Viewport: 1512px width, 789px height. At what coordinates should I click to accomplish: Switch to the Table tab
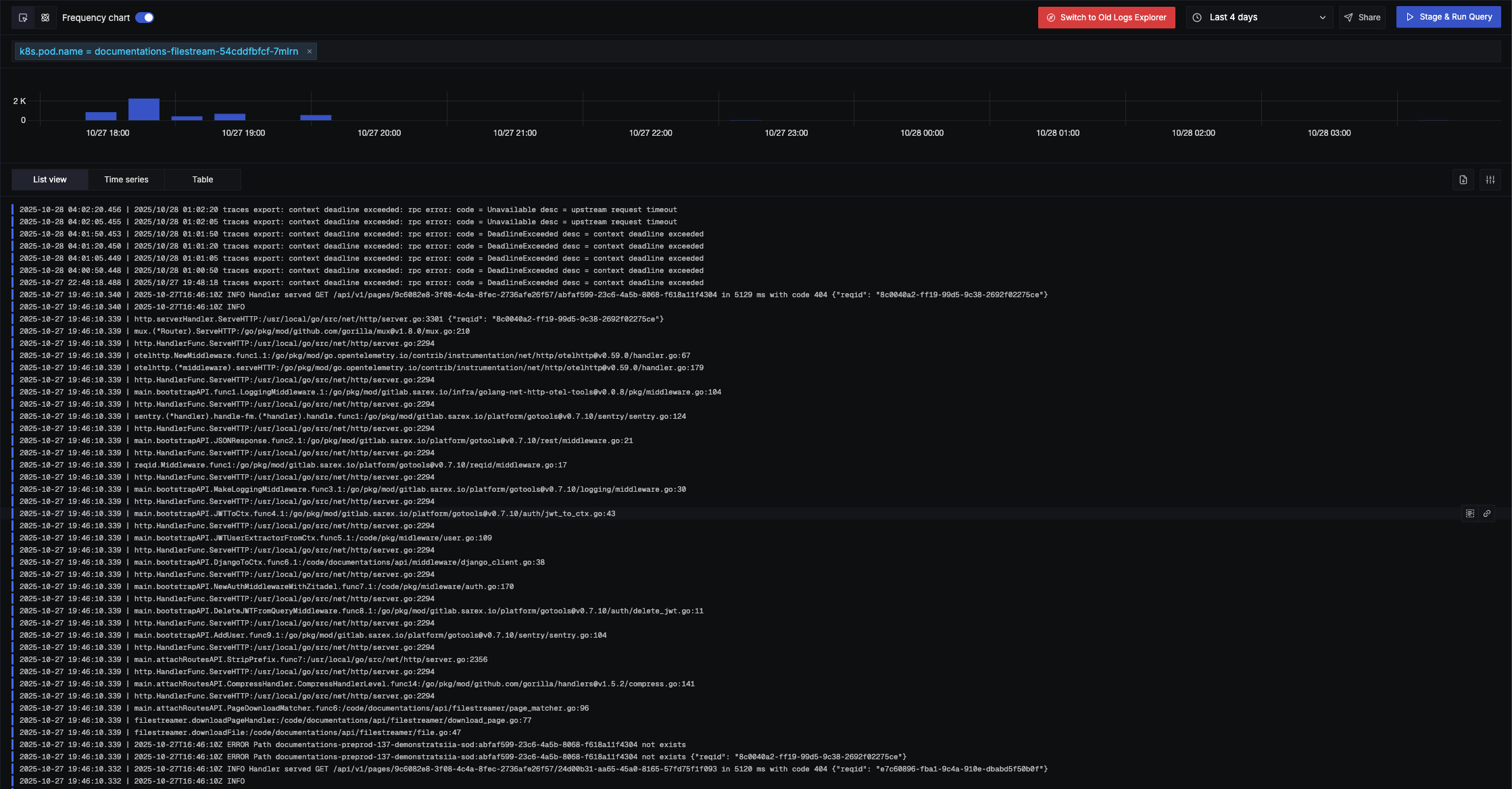click(203, 180)
